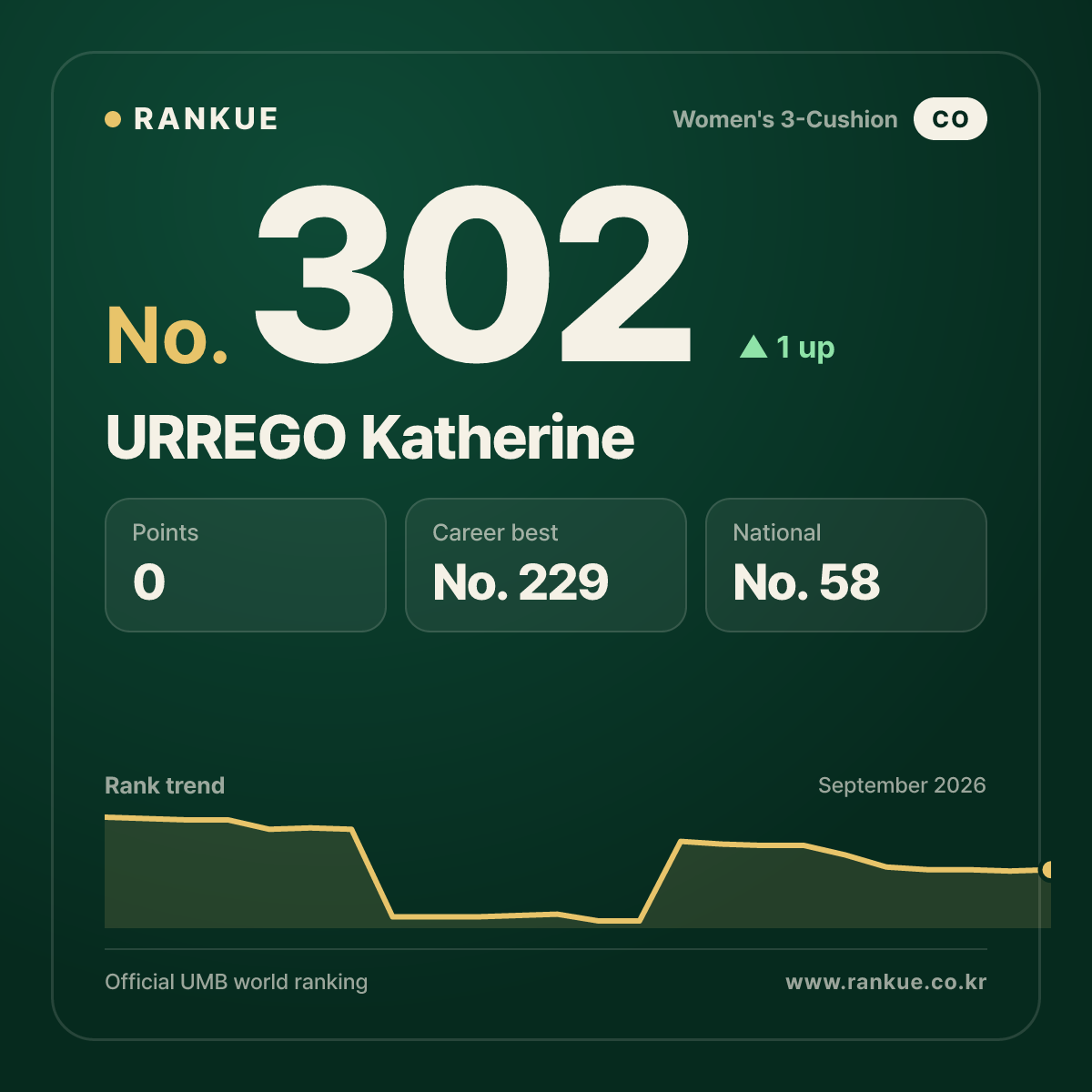Click the yellow No. prefix
Screen dimensions: 1092x1092
(x=167, y=335)
